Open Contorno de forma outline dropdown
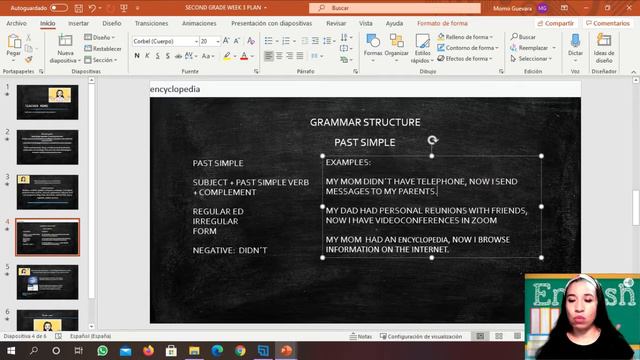Image resolution: width=640 pixels, height=360 pixels. click(468, 48)
